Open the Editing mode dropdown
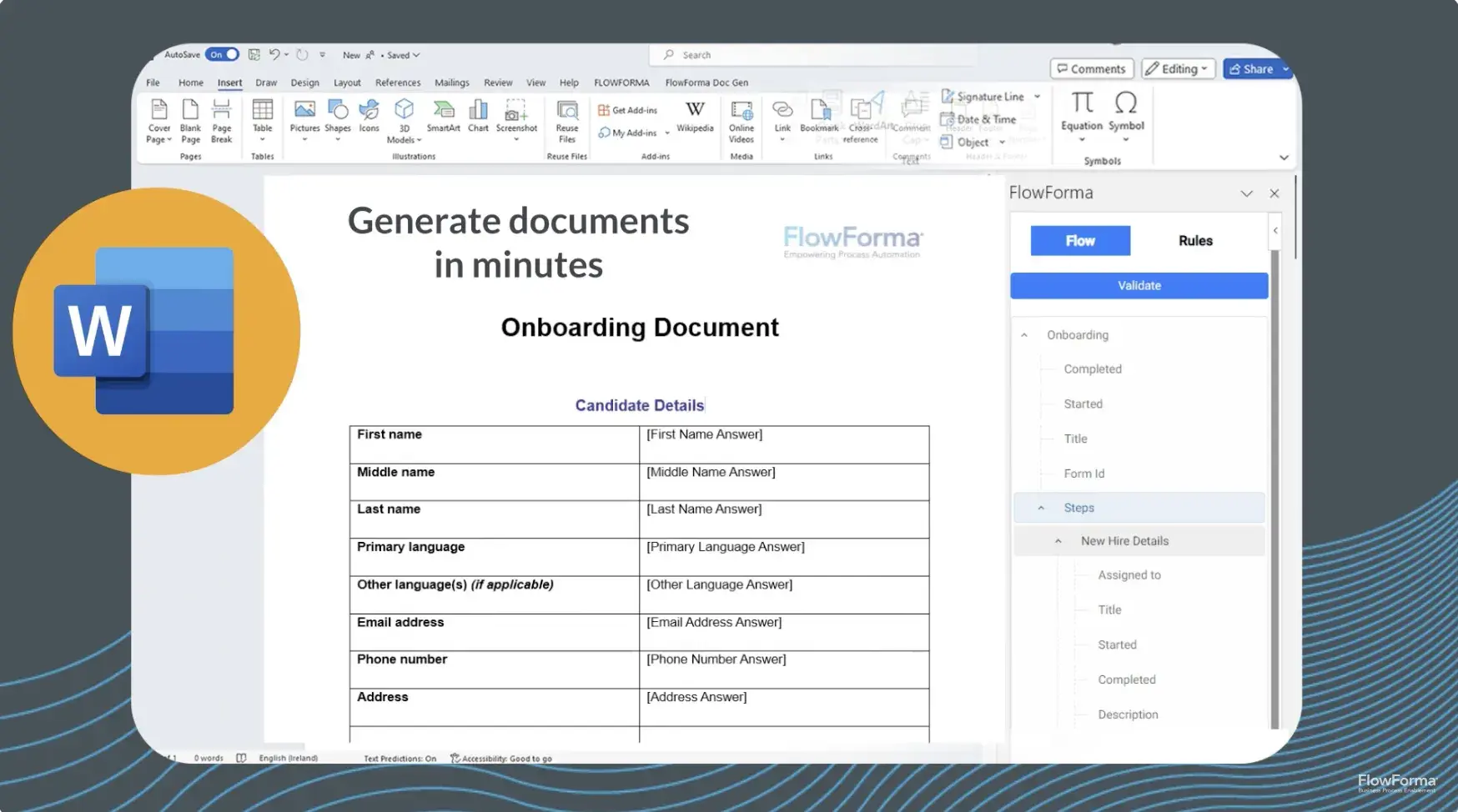 pos(1178,68)
